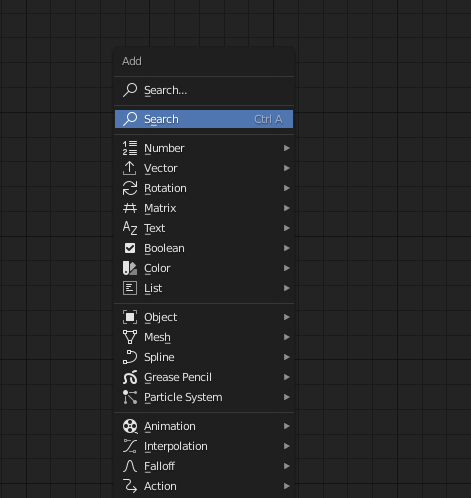Viewport: 471px width, 498px height.
Task: Expand the Particle System submenu arrow
Action: point(286,397)
